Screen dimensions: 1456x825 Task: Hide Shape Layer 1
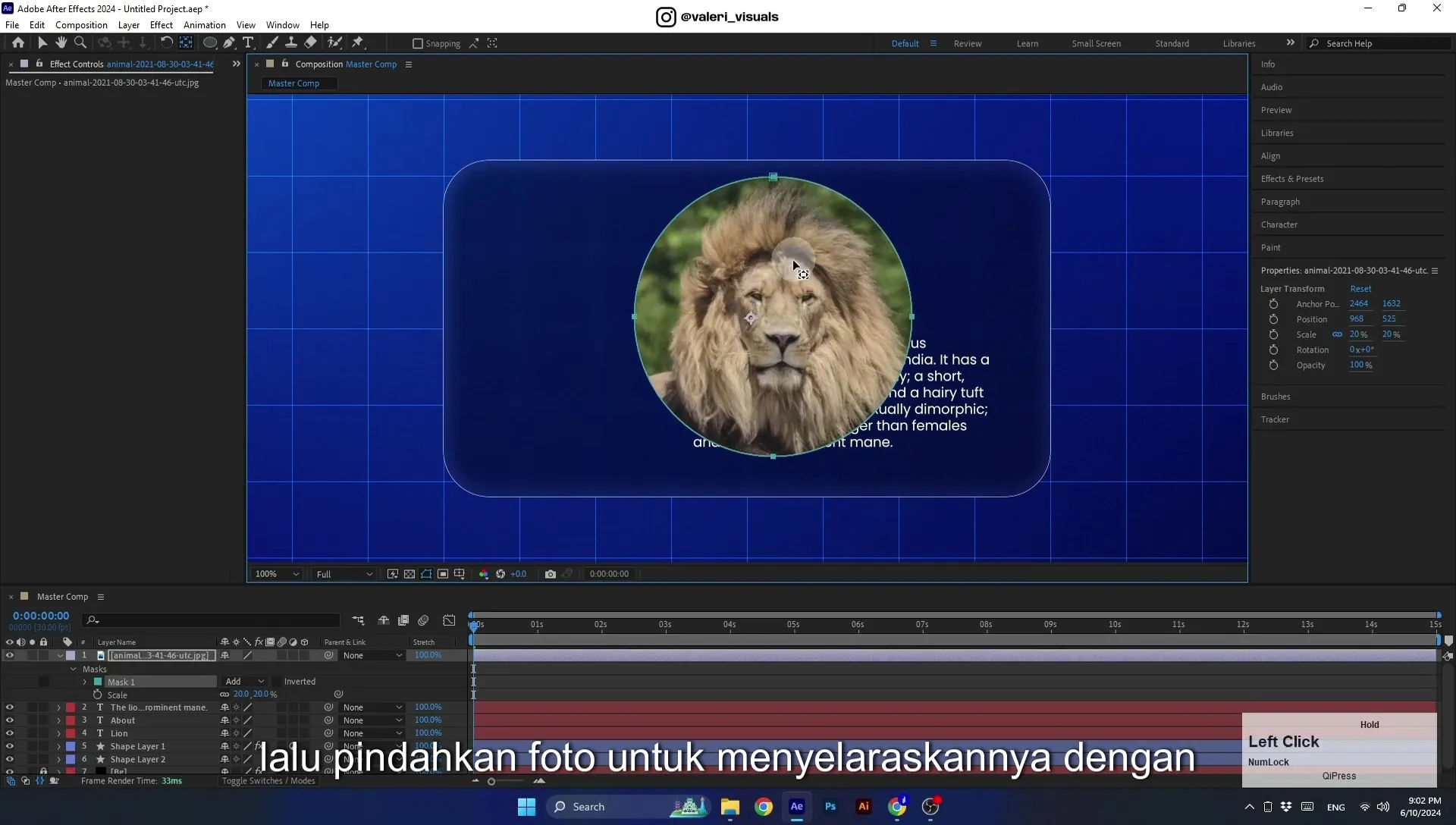10,746
